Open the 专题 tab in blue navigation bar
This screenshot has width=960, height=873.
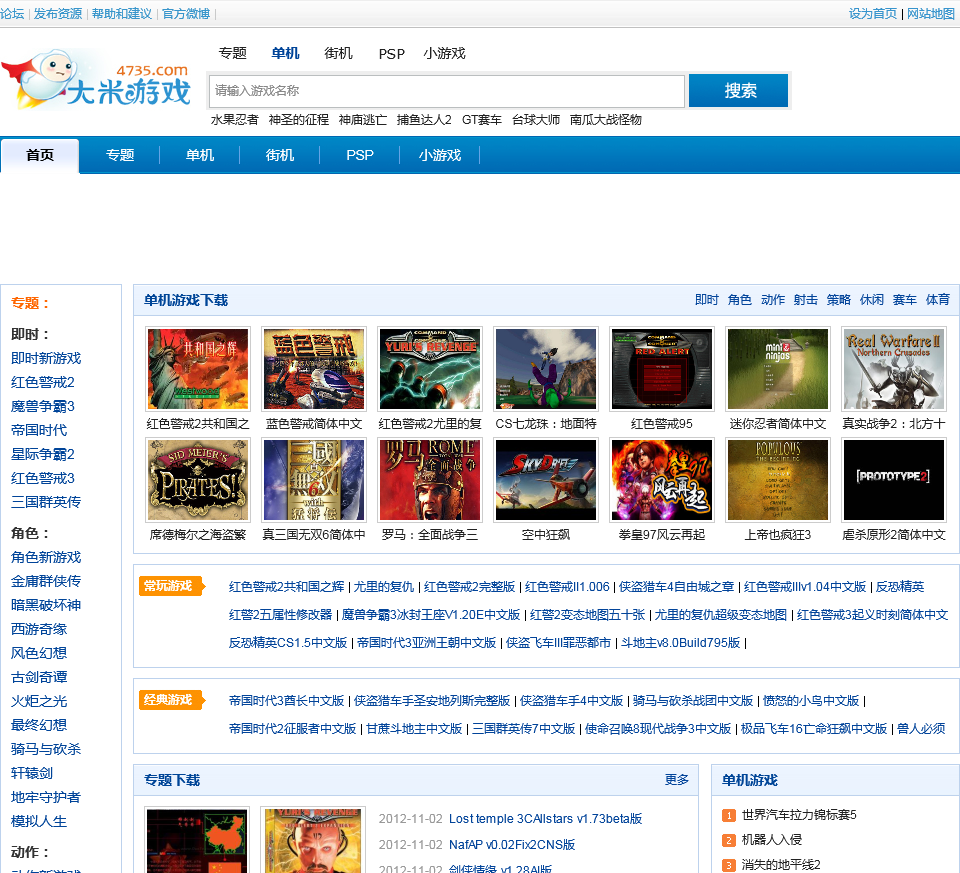tap(120, 155)
